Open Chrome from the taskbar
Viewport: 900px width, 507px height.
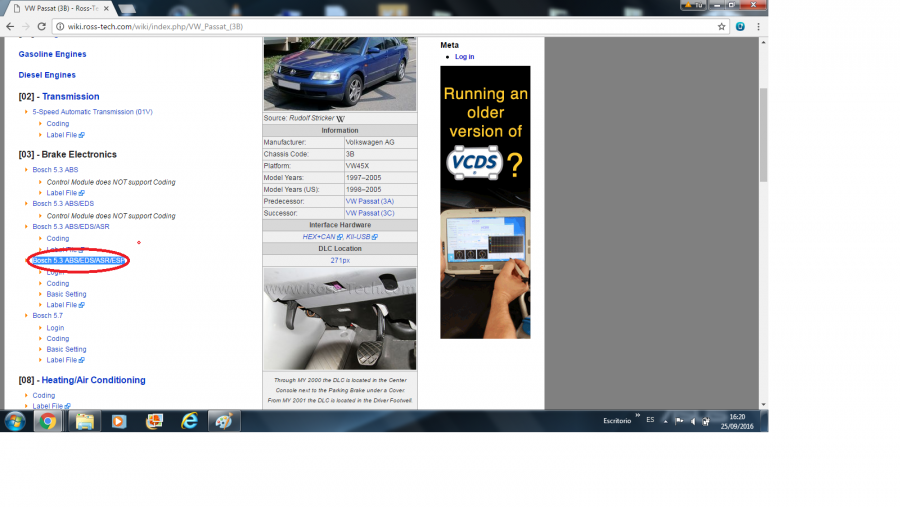pyautogui.click(x=48, y=421)
